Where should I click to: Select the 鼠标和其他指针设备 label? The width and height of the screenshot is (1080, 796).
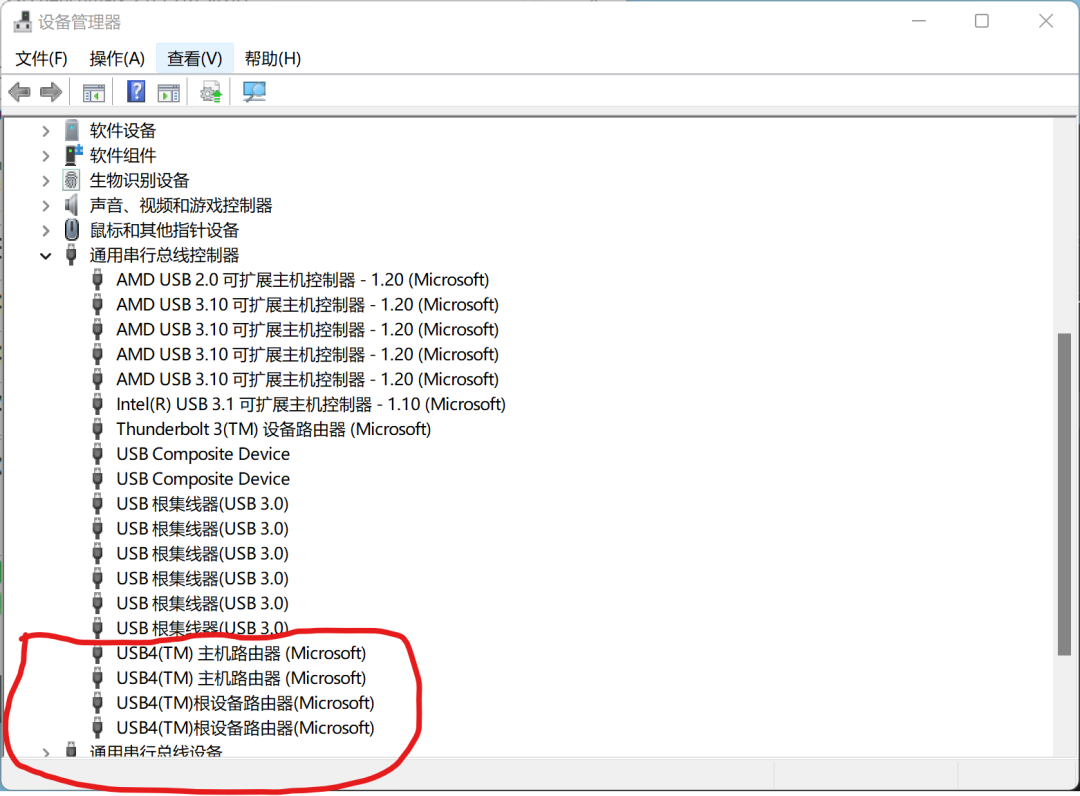point(164,230)
